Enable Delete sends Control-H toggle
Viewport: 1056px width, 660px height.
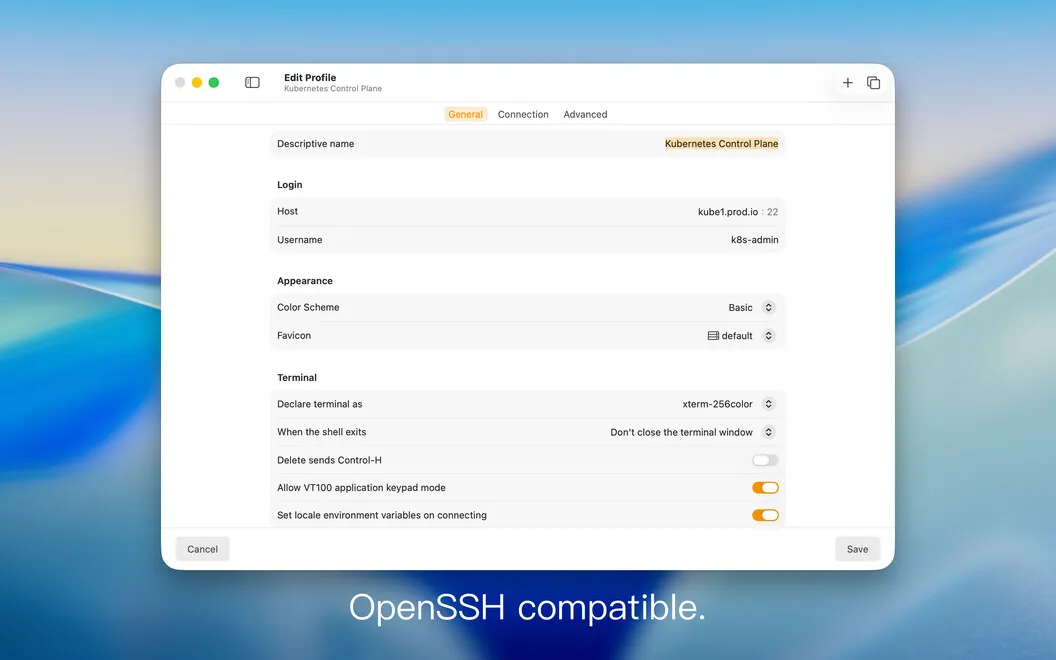[765, 460]
